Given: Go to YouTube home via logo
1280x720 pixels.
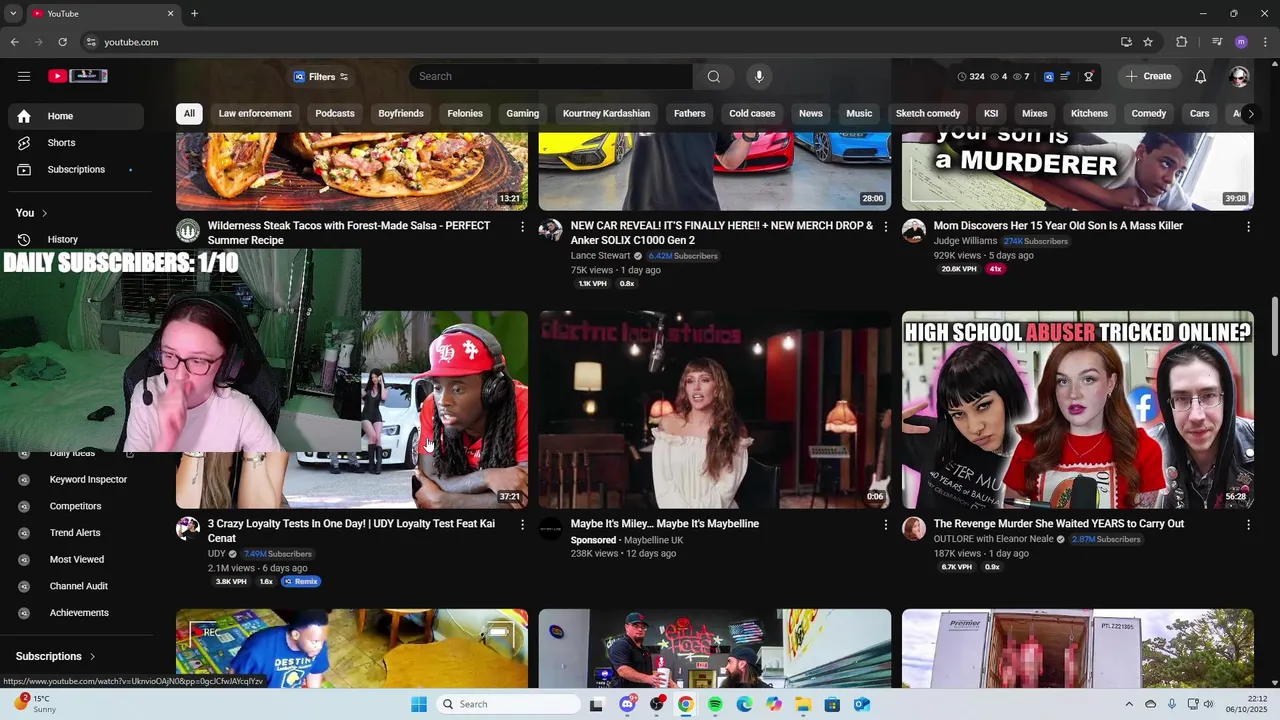Looking at the screenshot, I should point(77,76).
